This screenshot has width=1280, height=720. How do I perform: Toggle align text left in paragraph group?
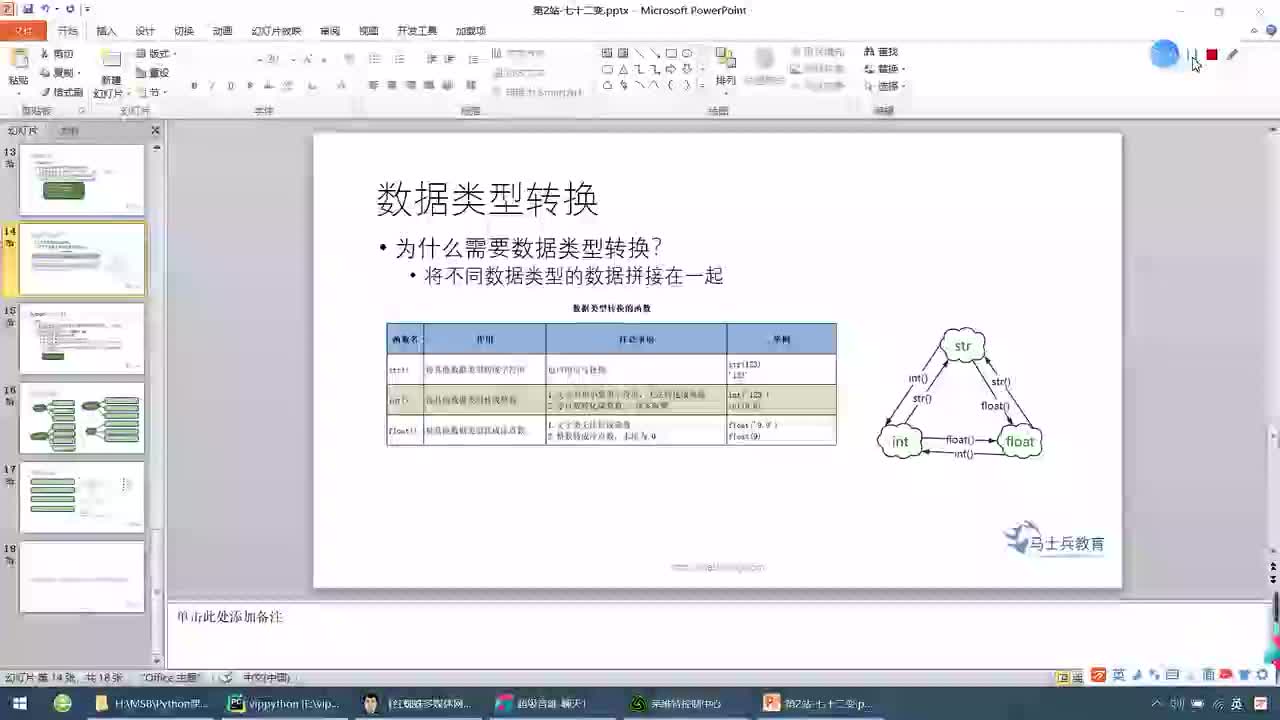pyautogui.click(x=374, y=86)
